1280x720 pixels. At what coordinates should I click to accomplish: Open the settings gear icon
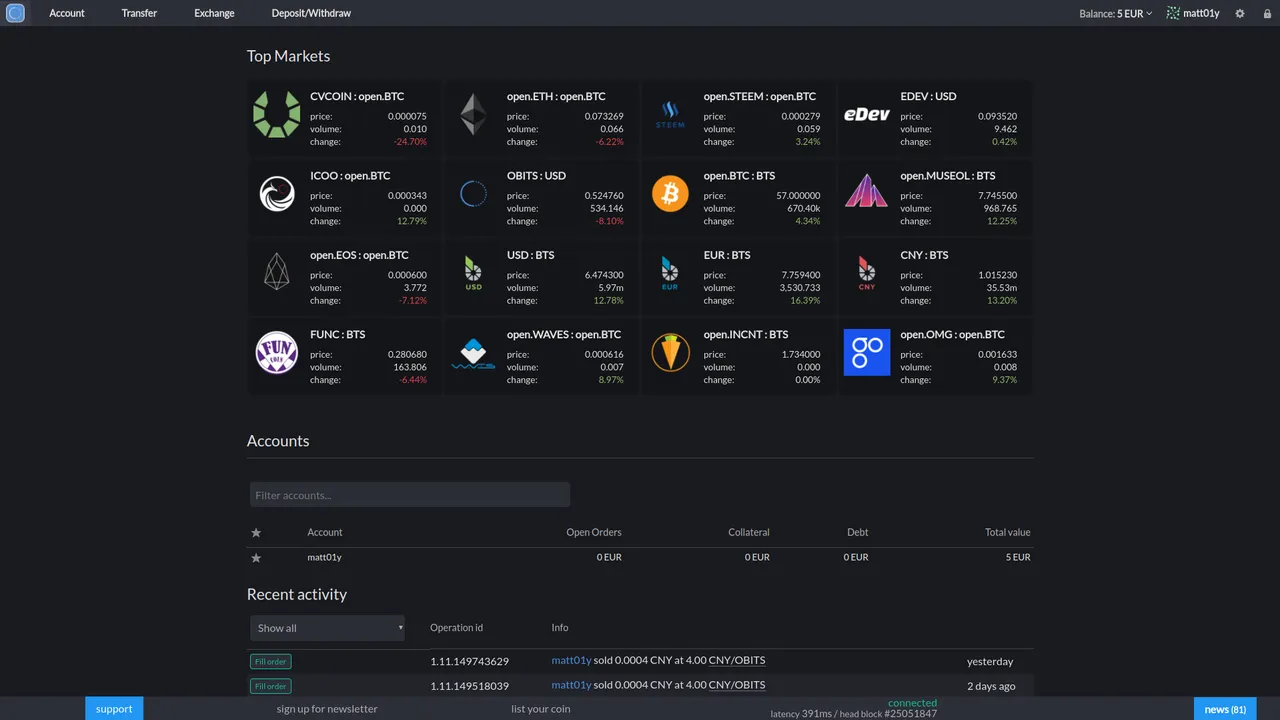pyautogui.click(x=1240, y=13)
